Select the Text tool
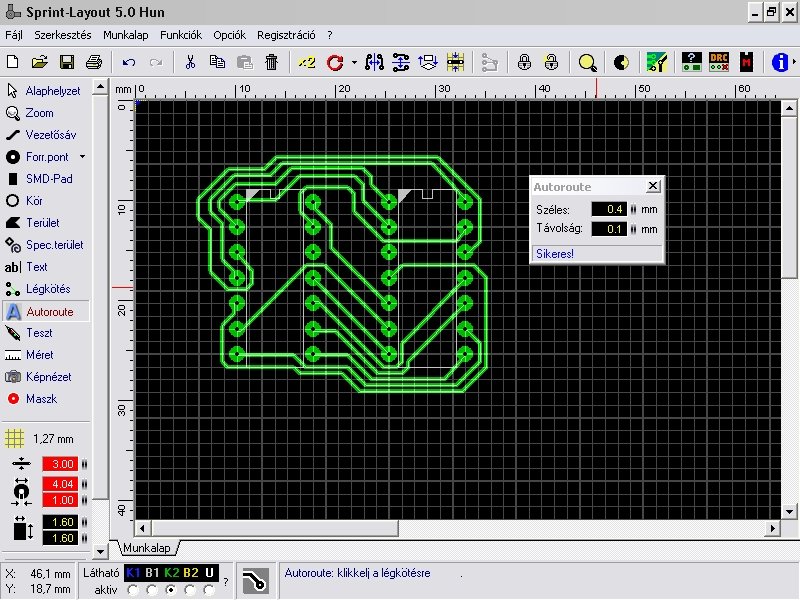The width and height of the screenshot is (800, 600). [x=45, y=267]
